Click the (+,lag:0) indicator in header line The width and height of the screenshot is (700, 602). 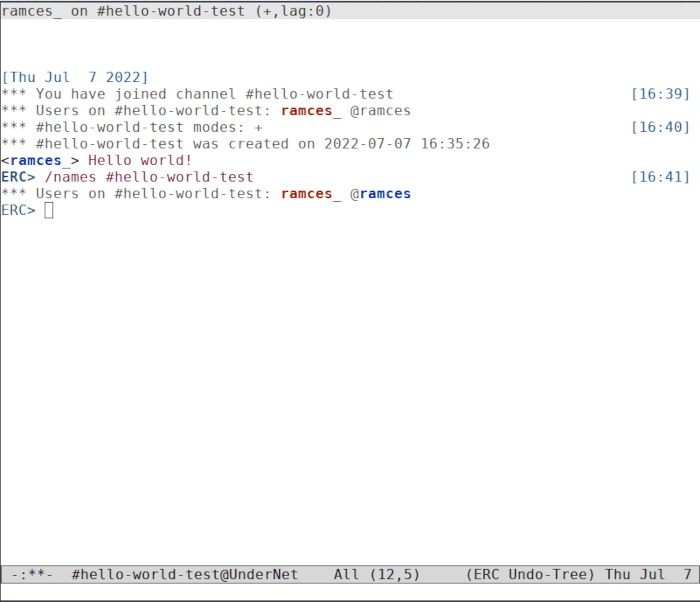point(293,11)
